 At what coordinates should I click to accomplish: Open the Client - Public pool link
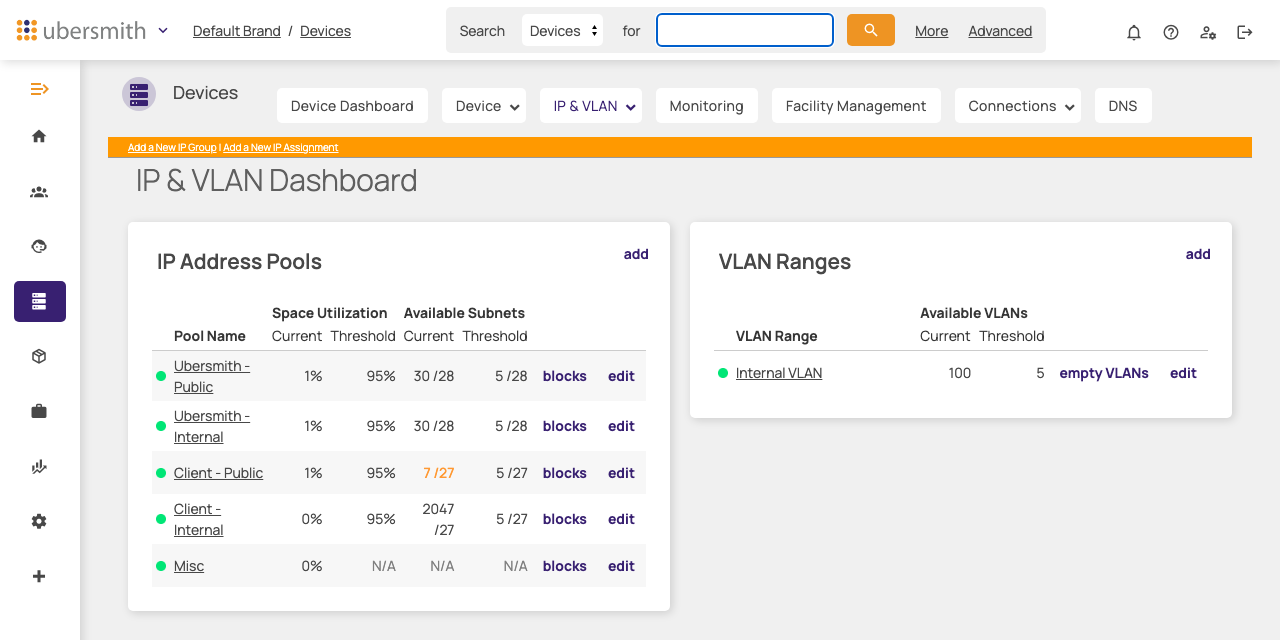[x=218, y=473]
